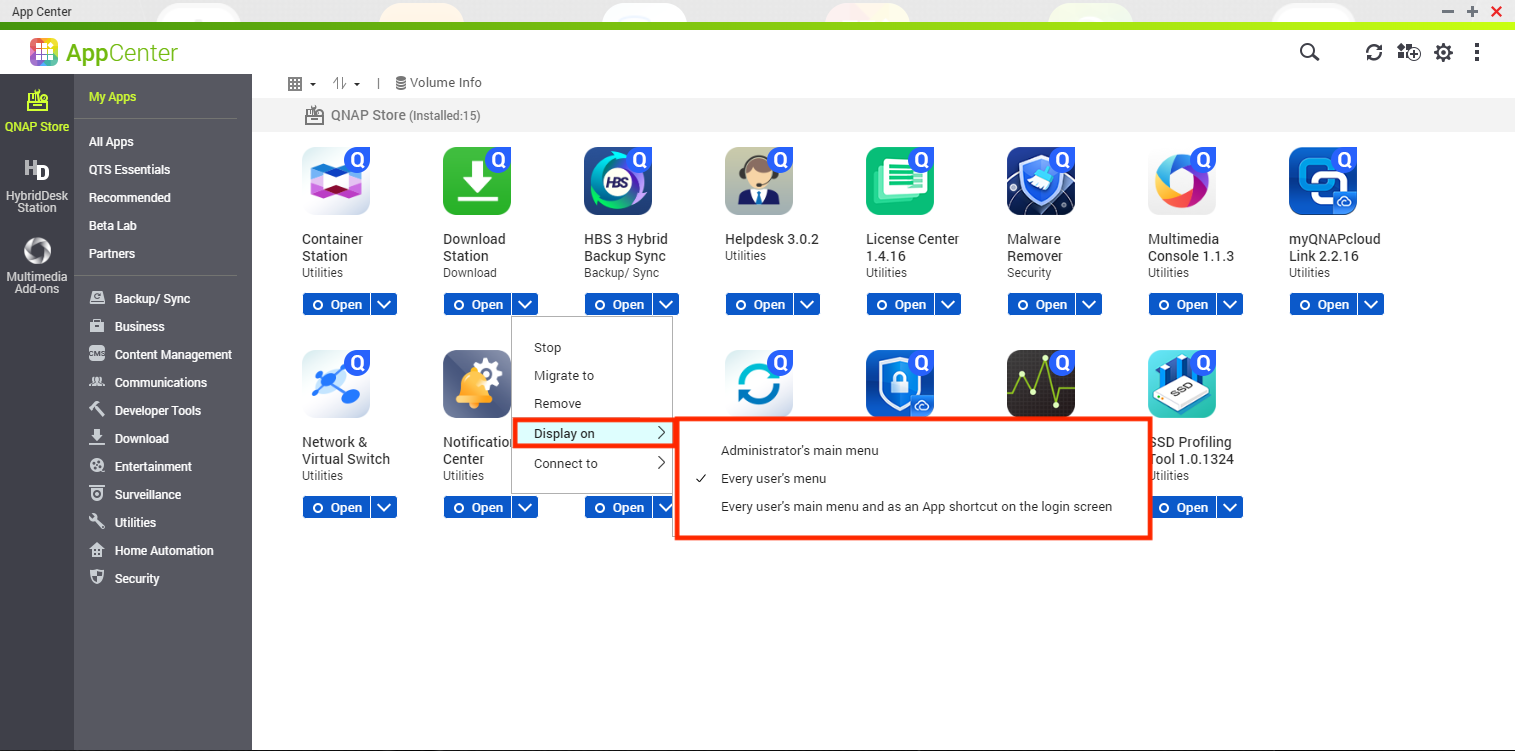
Task: Click the Container Station app icon
Action: [x=336, y=181]
